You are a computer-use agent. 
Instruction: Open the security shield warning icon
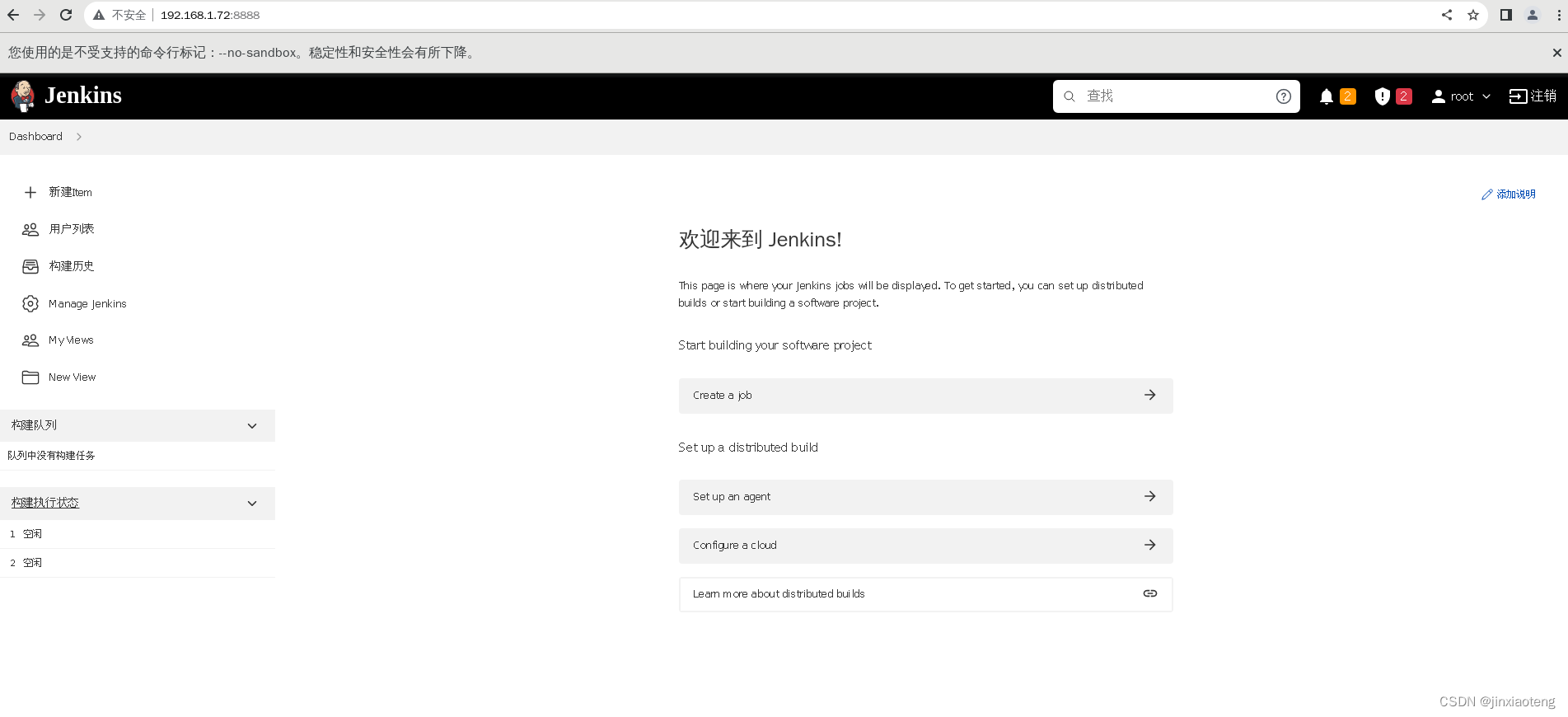coord(1383,96)
